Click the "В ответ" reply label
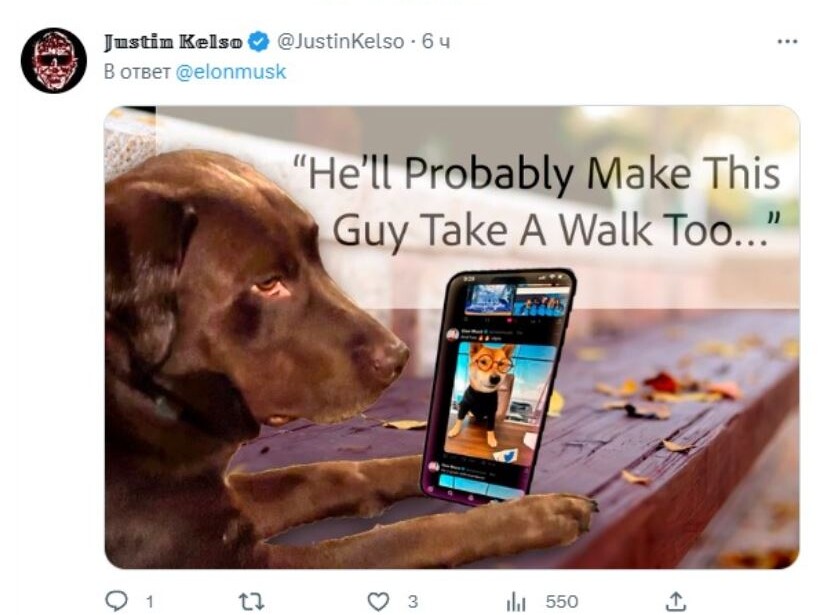 [x=138, y=72]
